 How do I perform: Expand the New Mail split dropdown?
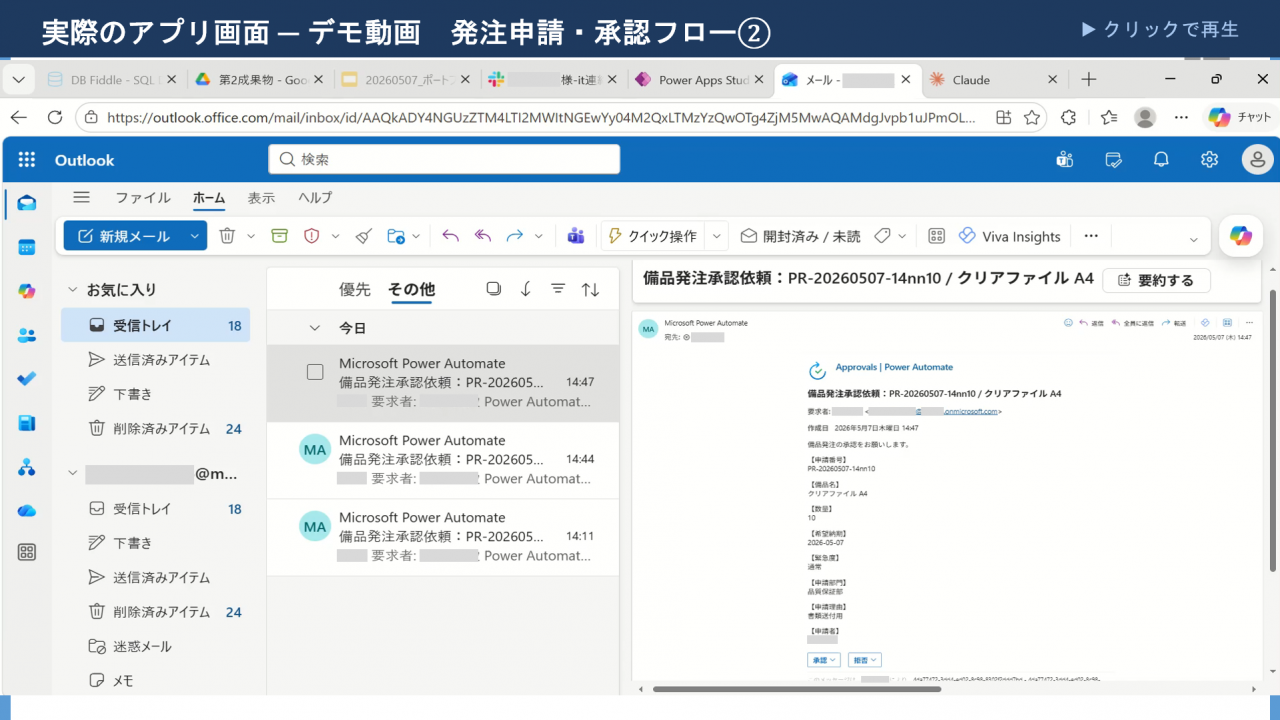(x=194, y=236)
